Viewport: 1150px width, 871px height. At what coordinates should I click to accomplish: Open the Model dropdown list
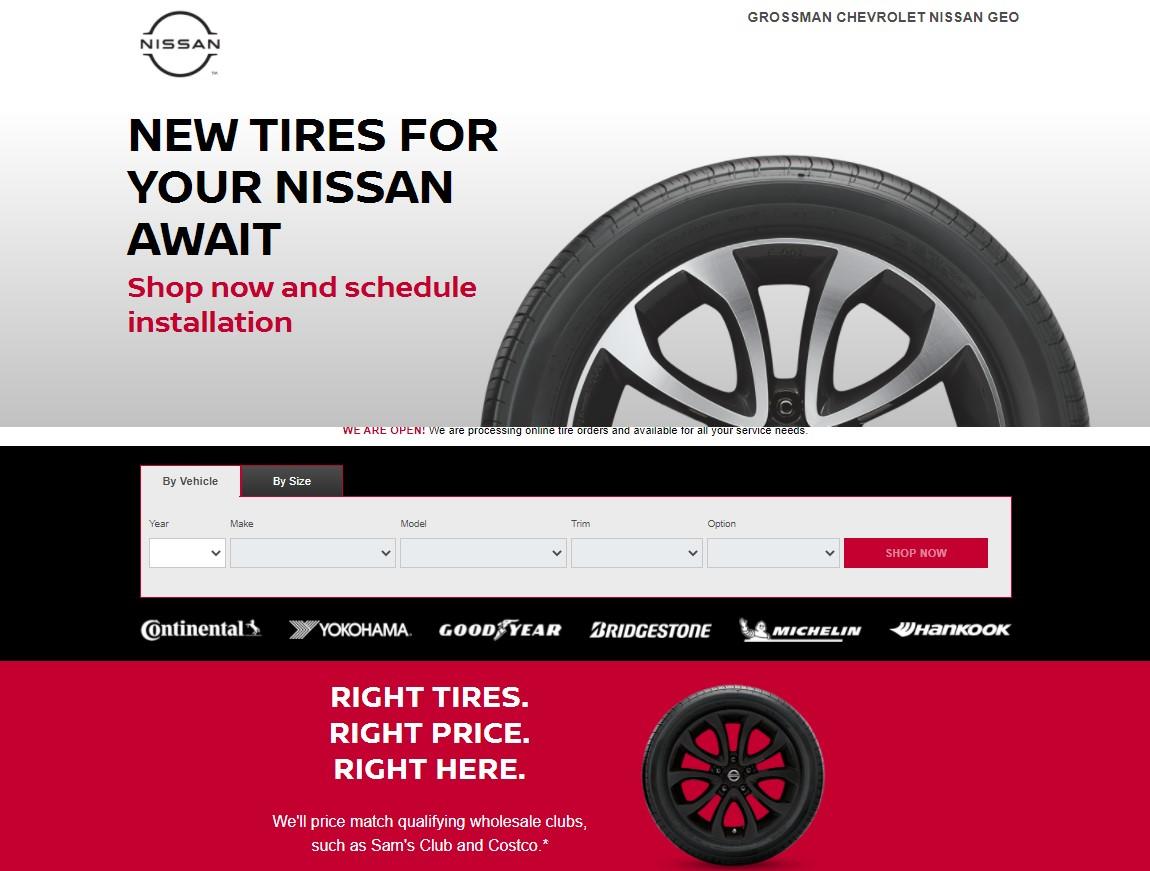(x=483, y=553)
